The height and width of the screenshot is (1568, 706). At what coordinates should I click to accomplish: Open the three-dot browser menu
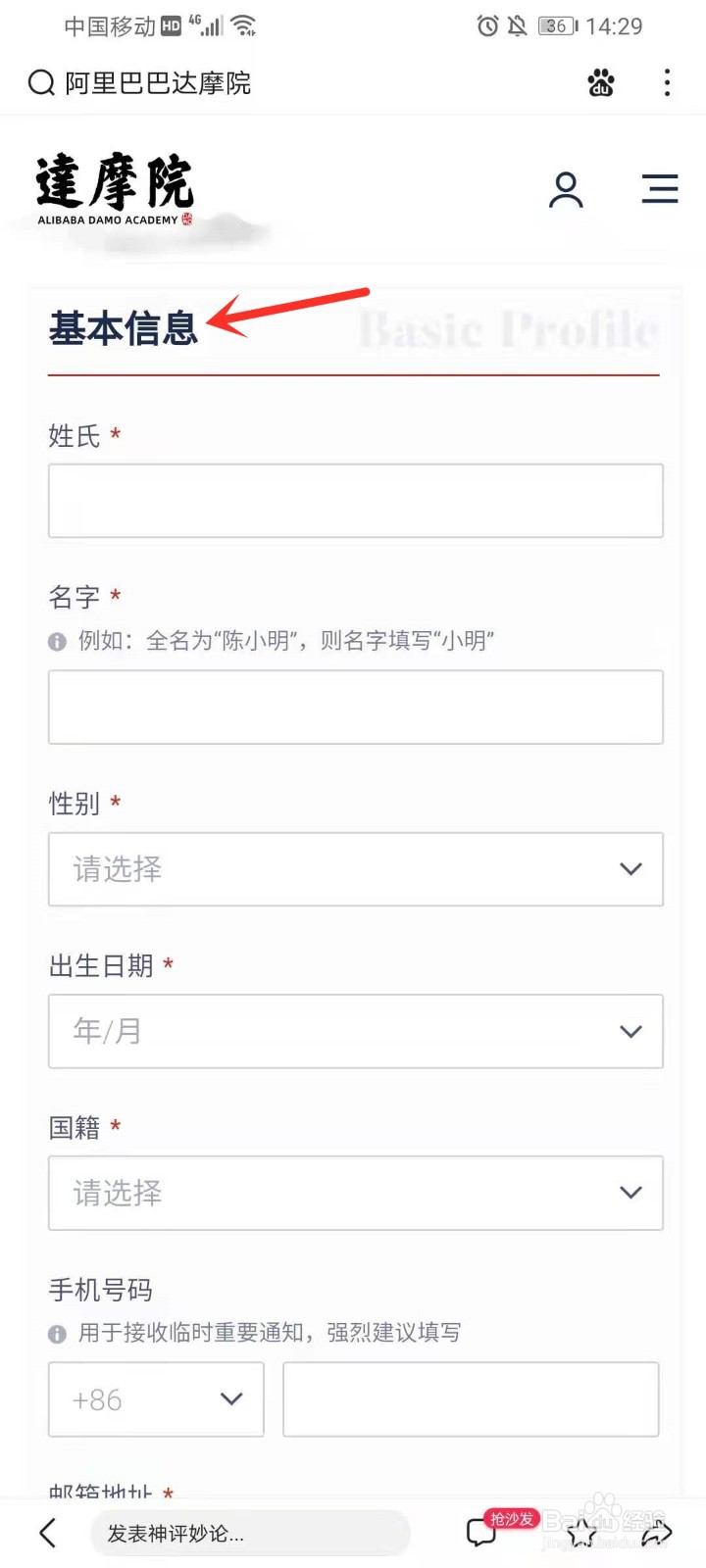pyautogui.click(x=667, y=83)
